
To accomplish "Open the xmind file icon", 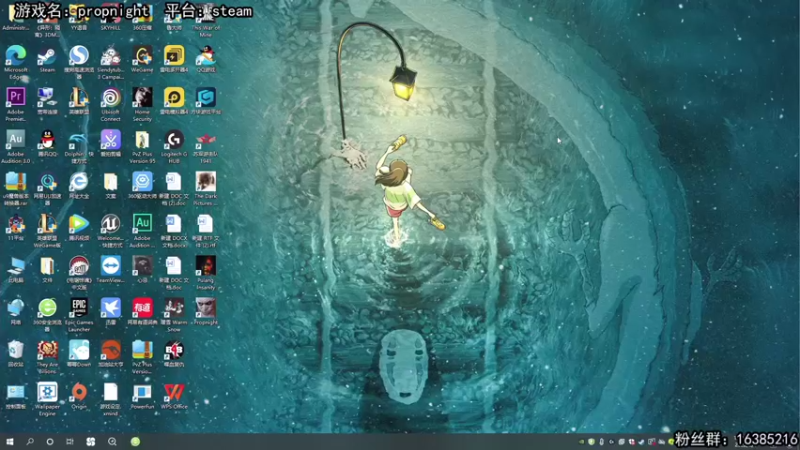I will click(x=111, y=392).
